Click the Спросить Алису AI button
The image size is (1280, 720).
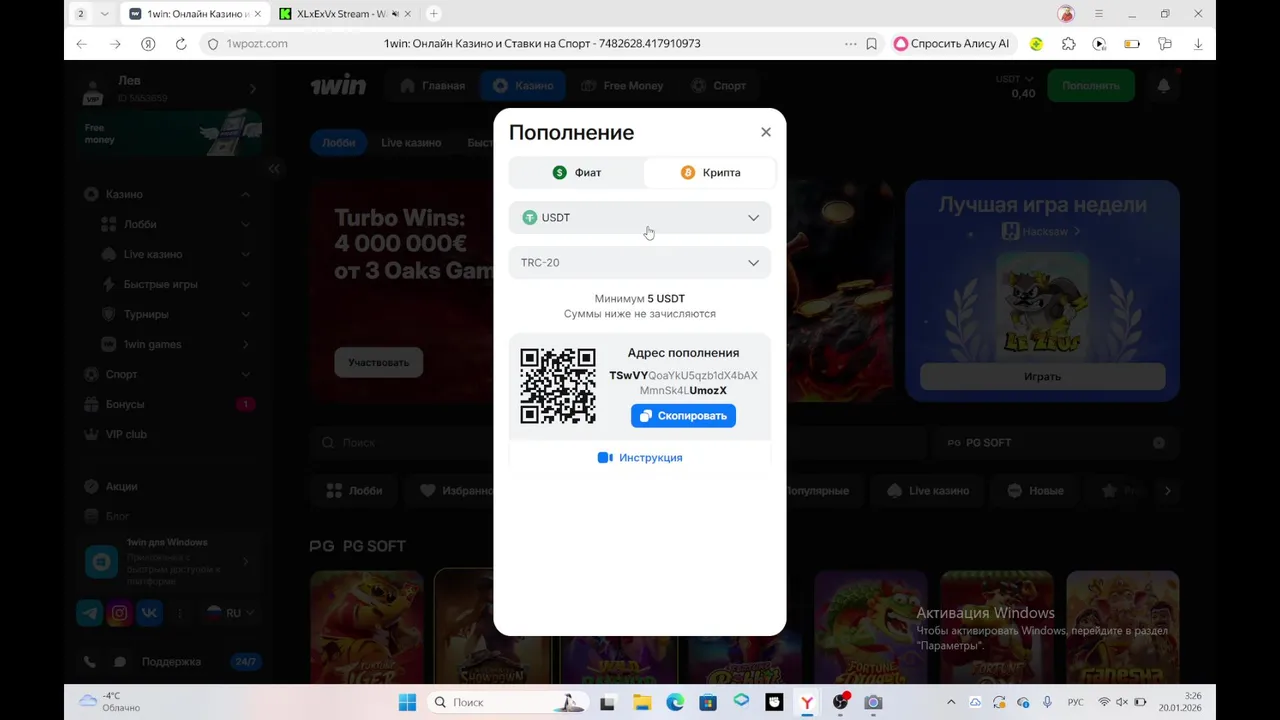pos(952,44)
